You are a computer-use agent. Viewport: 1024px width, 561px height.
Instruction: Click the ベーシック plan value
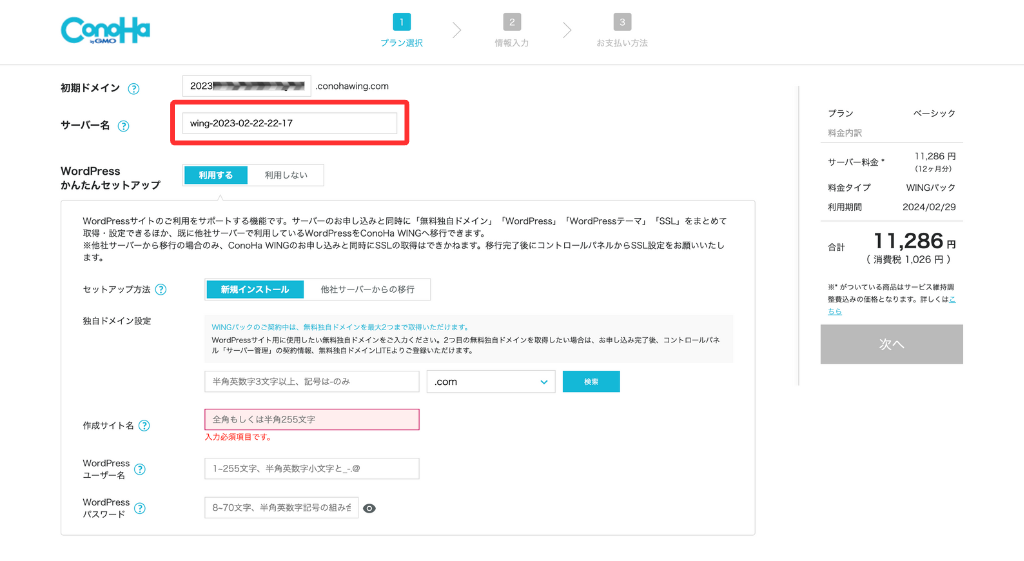point(934,113)
